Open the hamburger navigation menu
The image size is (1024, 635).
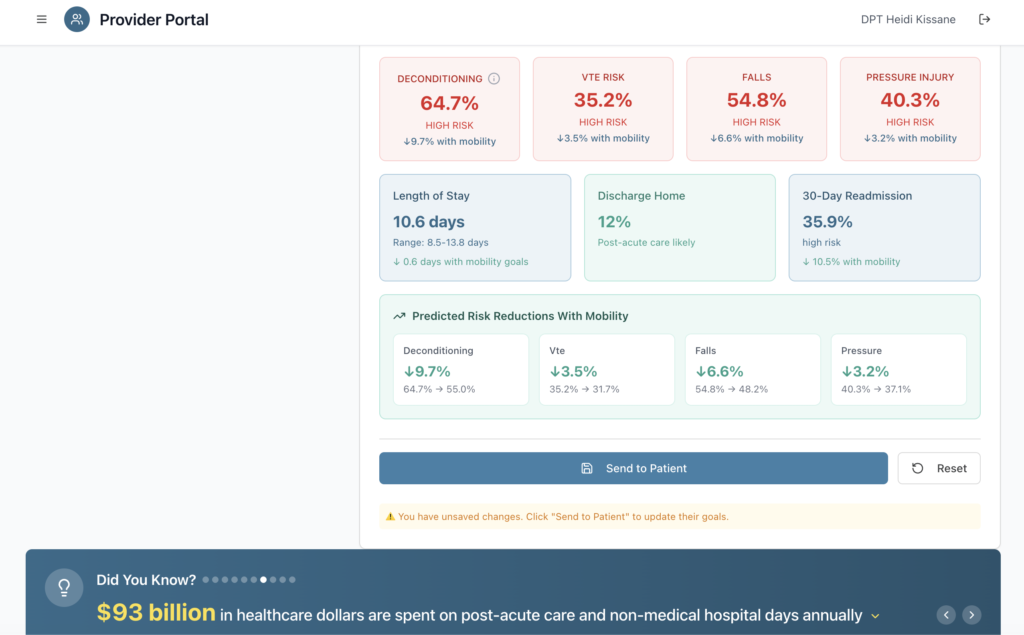click(x=41, y=19)
